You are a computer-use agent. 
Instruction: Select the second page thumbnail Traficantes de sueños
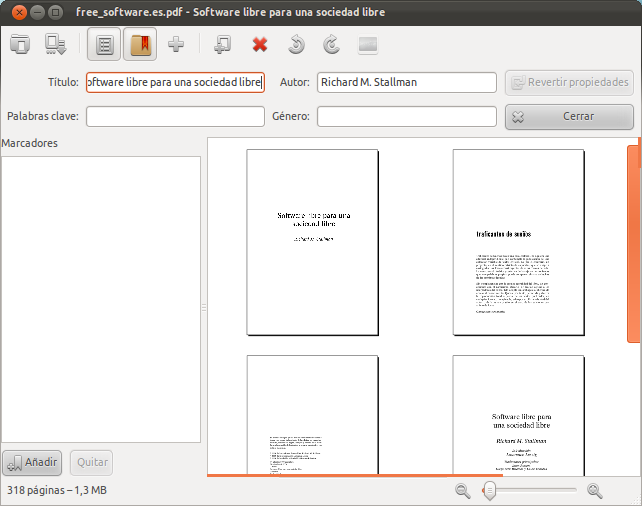coord(518,242)
